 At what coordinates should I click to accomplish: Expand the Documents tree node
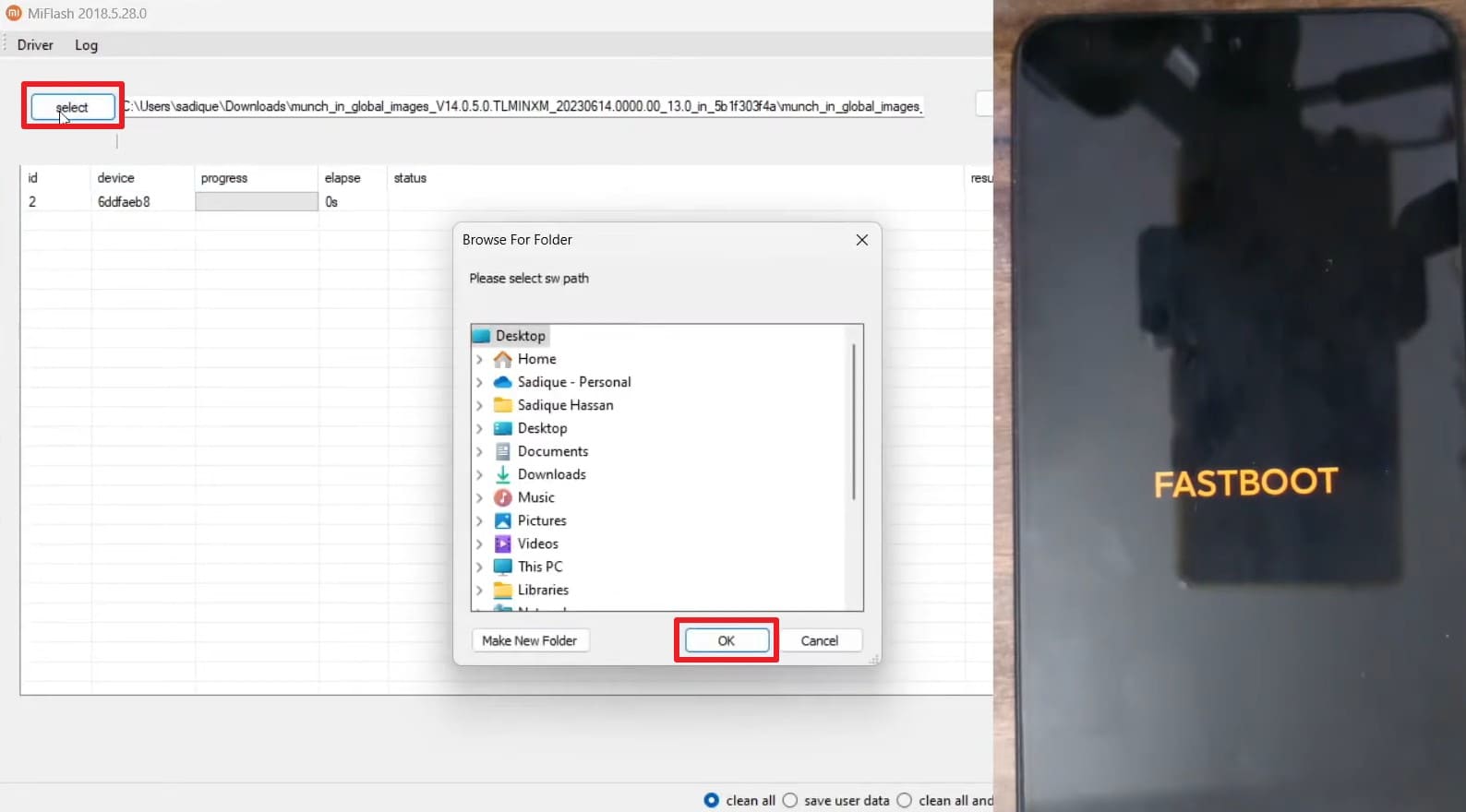[x=479, y=451]
